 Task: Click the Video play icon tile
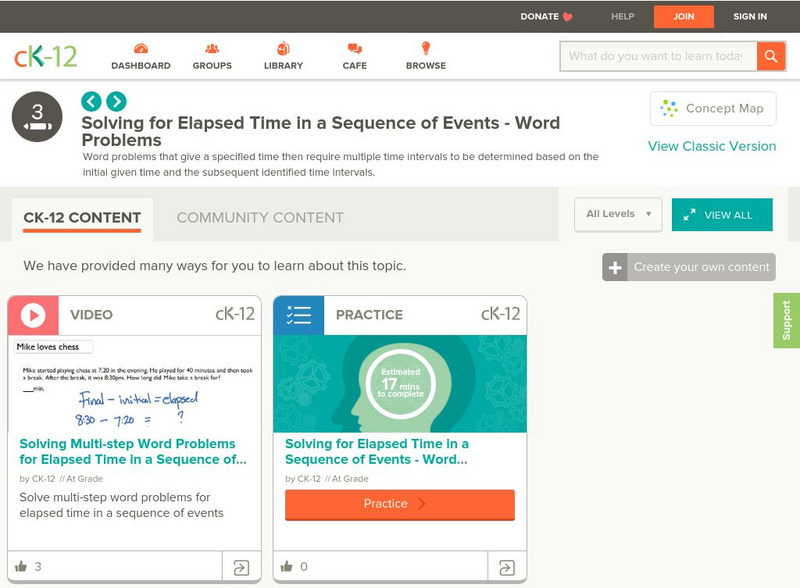pos(33,315)
